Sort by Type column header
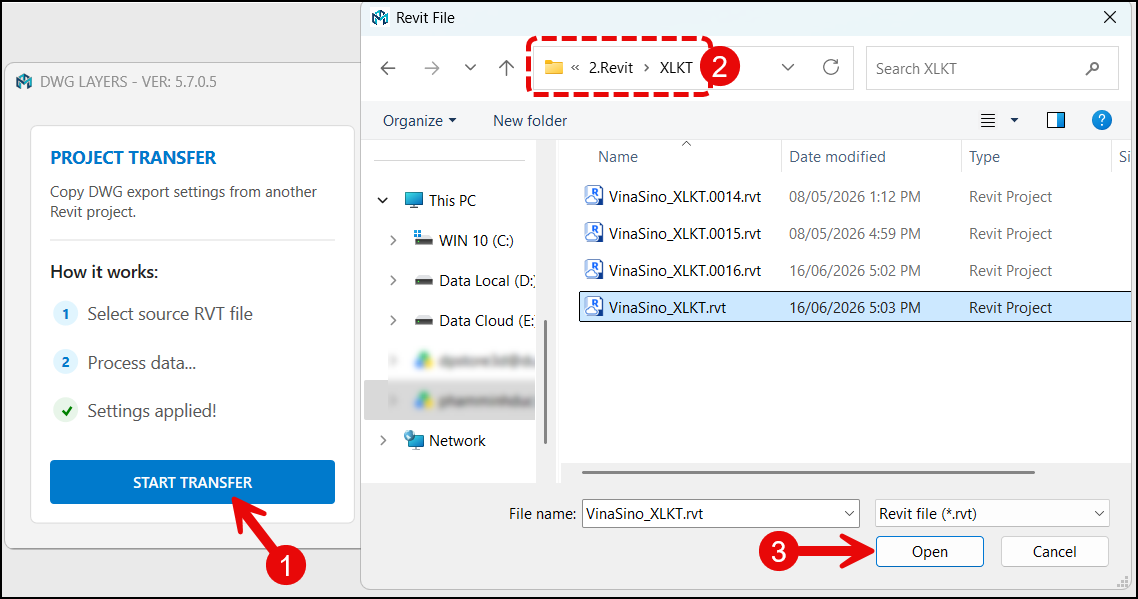 pyautogui.click(x=984, y=157)
